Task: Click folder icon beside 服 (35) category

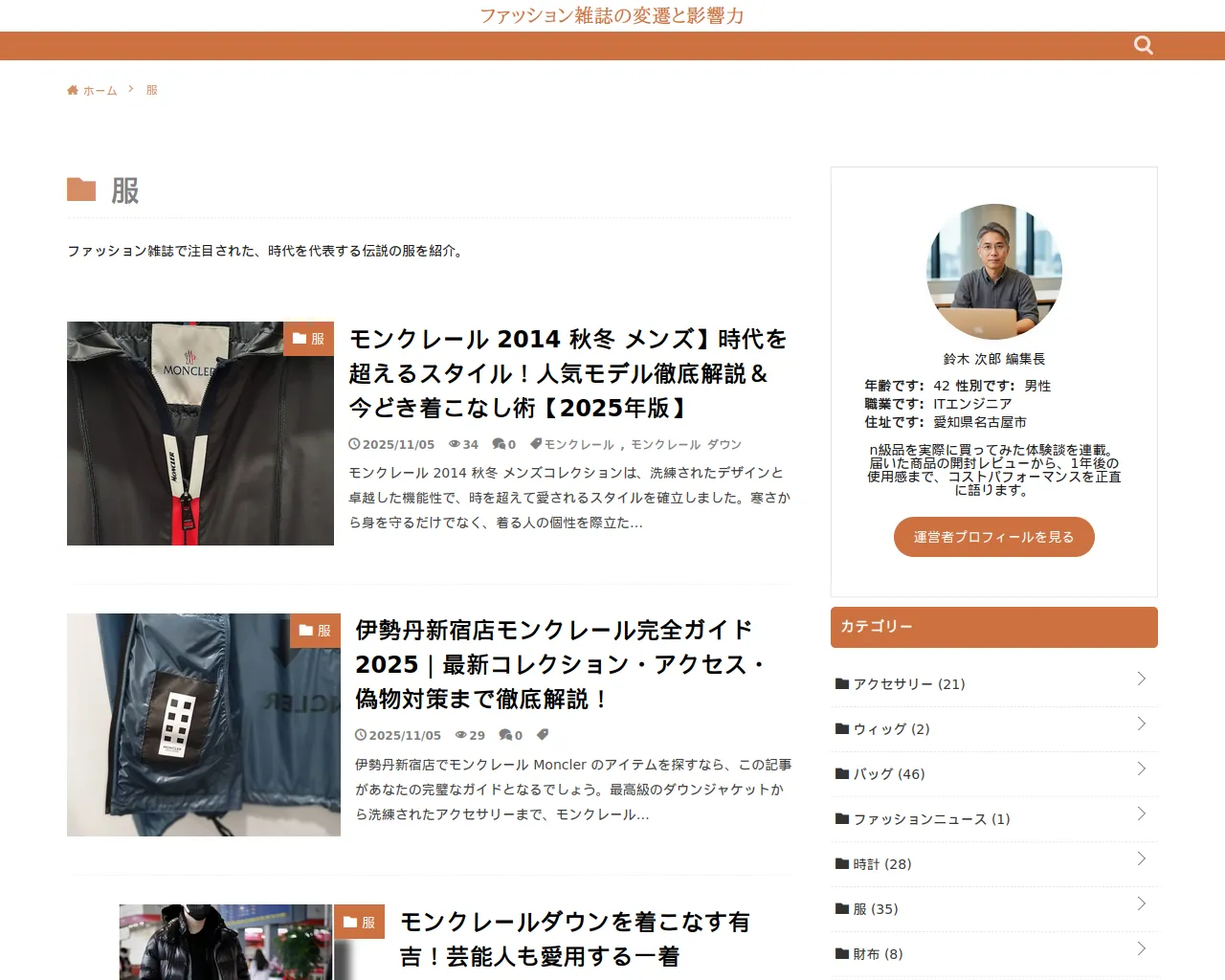Action: pyautogui.click(x=842, y=908)
